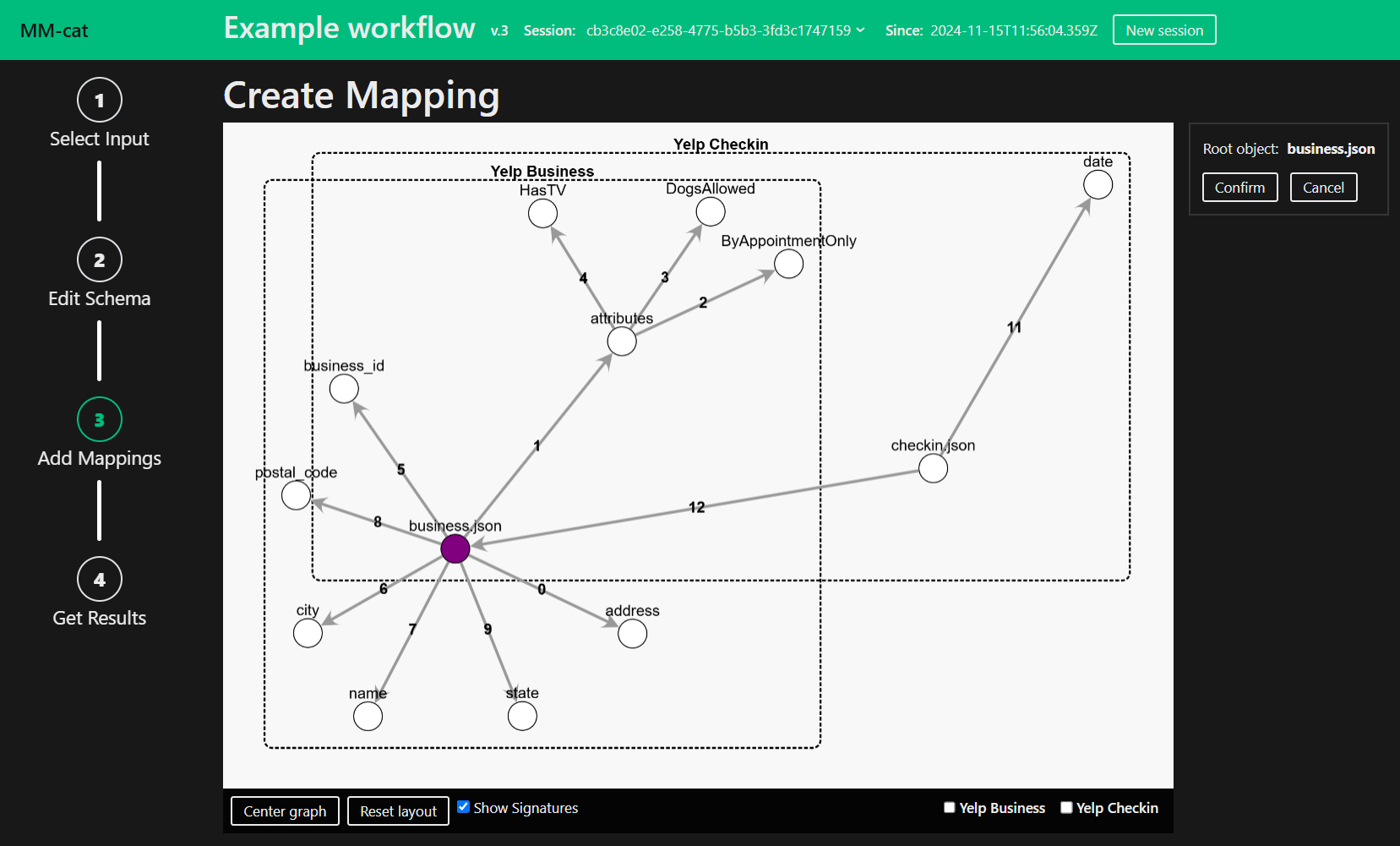1400x846 pixels.
Task: Select the state node
Action: coord(522,716)
